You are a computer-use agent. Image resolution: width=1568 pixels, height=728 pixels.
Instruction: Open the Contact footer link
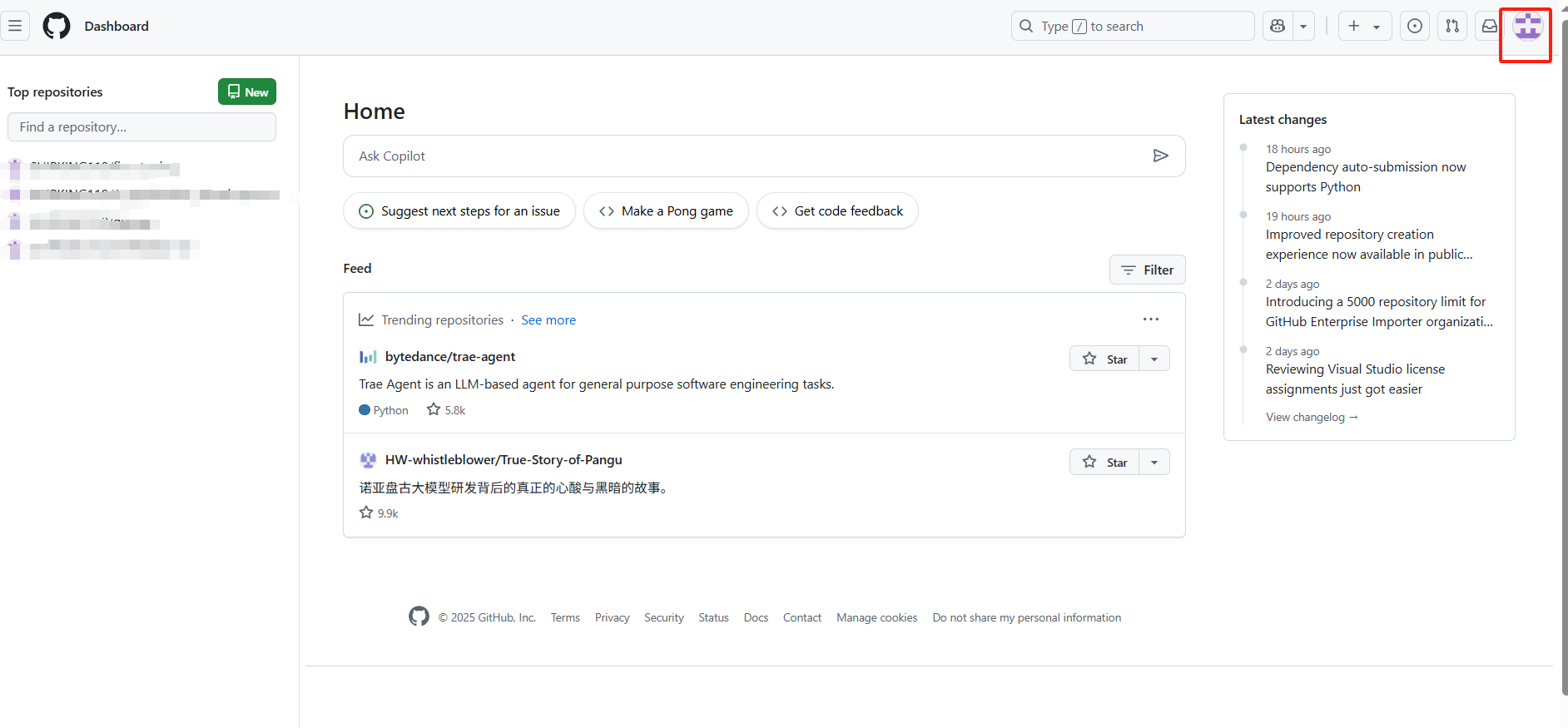[802, 617]
